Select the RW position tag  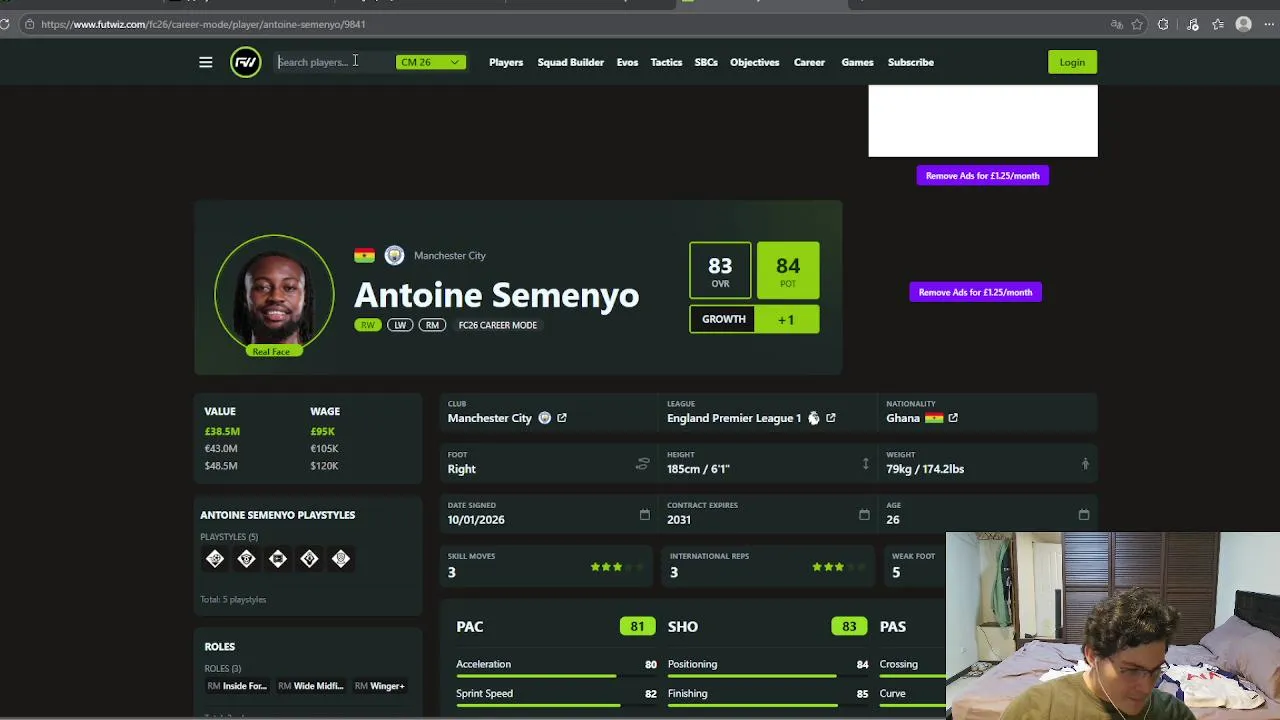click(368, 325)
